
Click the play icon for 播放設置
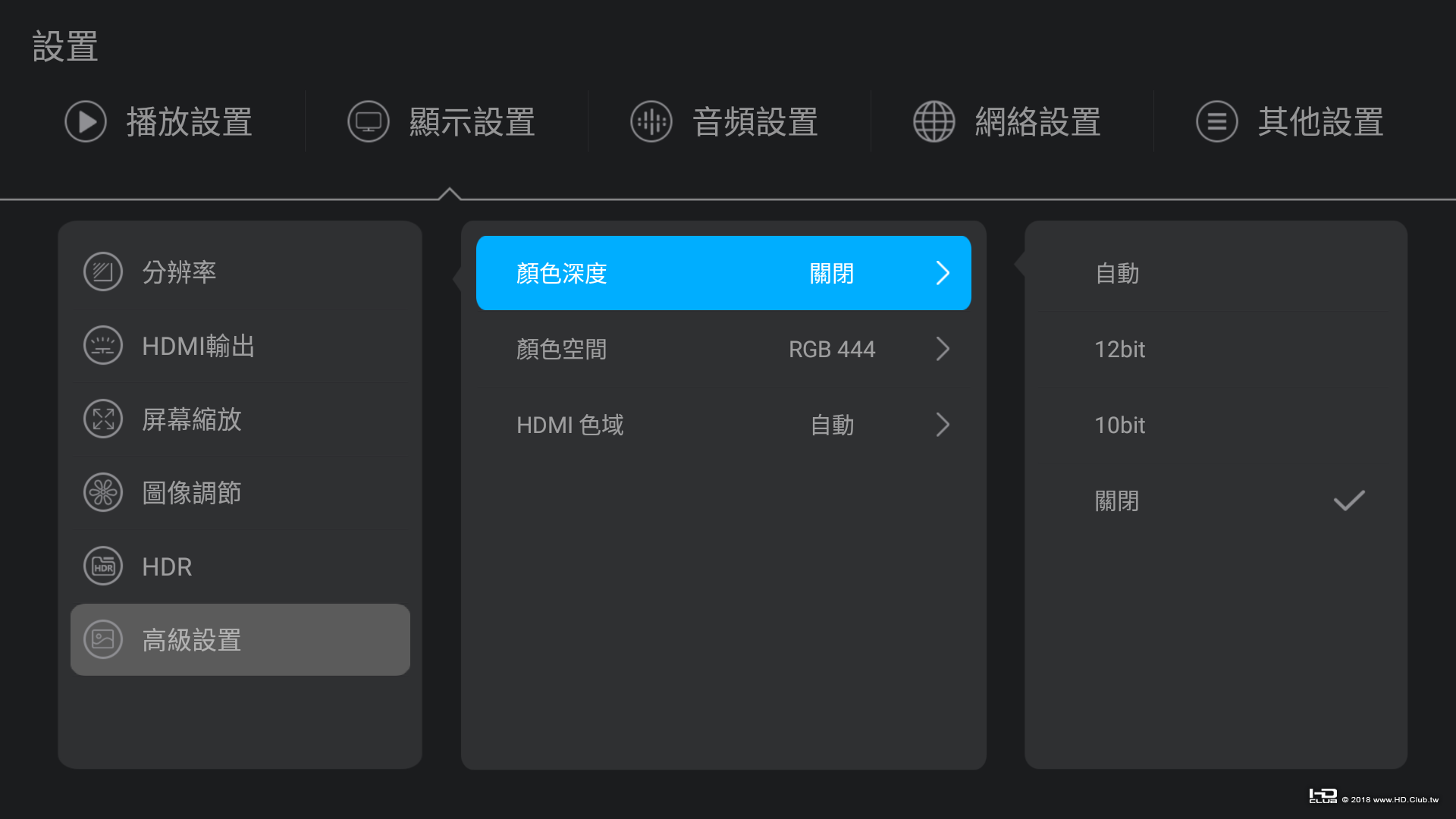pyautogui.click(x=86, y=121)
